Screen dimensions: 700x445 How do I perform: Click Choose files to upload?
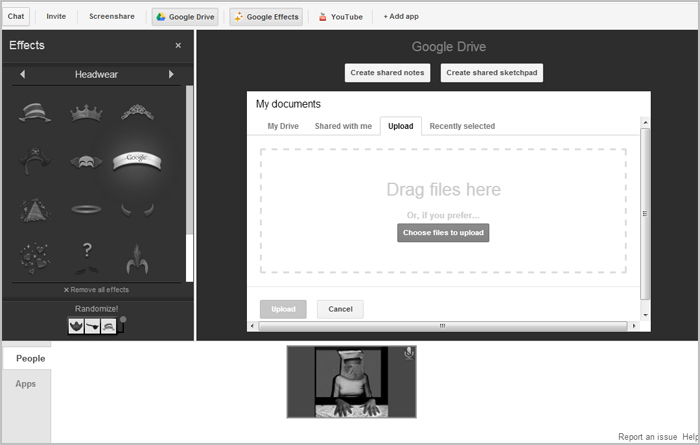[443, 233]
